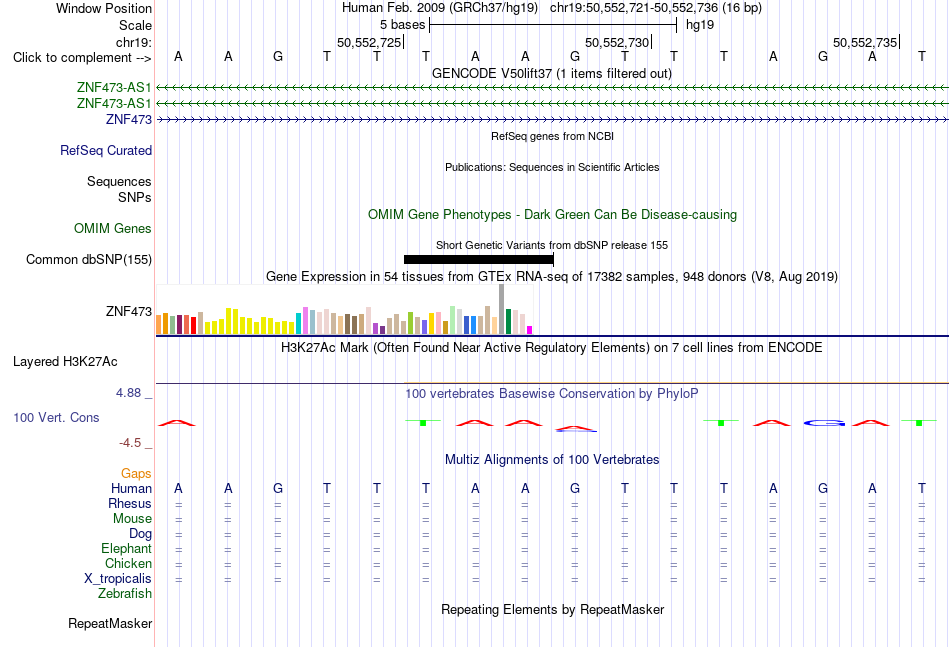Select the X_tropicalis alignment row label
The width and height of the screenshot is (950, 647).
click(118, 579)
